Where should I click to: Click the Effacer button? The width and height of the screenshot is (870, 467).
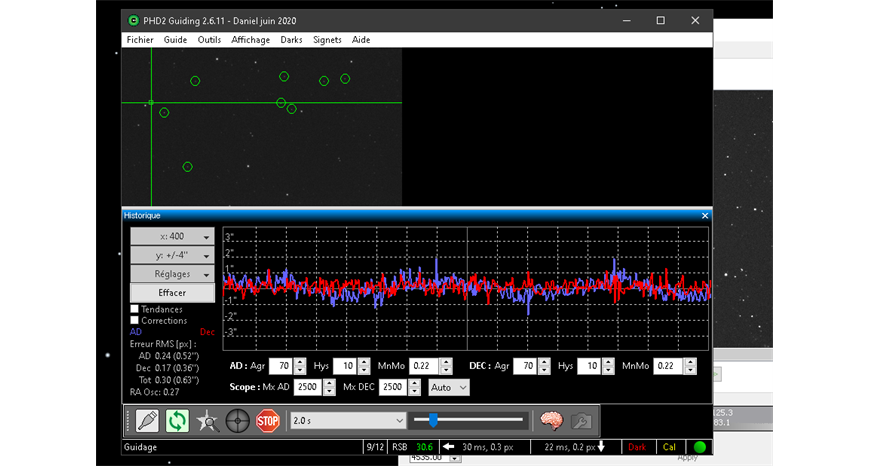[172, 292]
